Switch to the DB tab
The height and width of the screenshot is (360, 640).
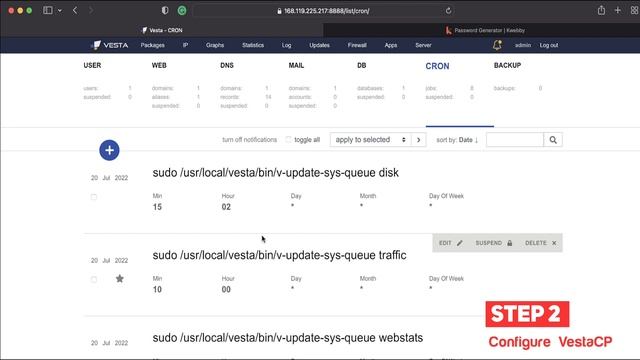coord(362,65)
